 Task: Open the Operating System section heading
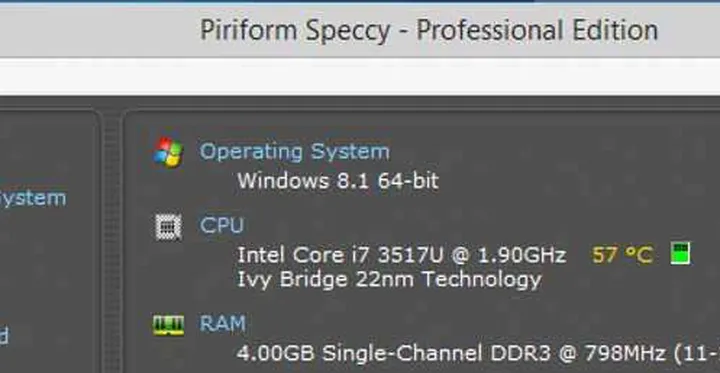(295, 152)
